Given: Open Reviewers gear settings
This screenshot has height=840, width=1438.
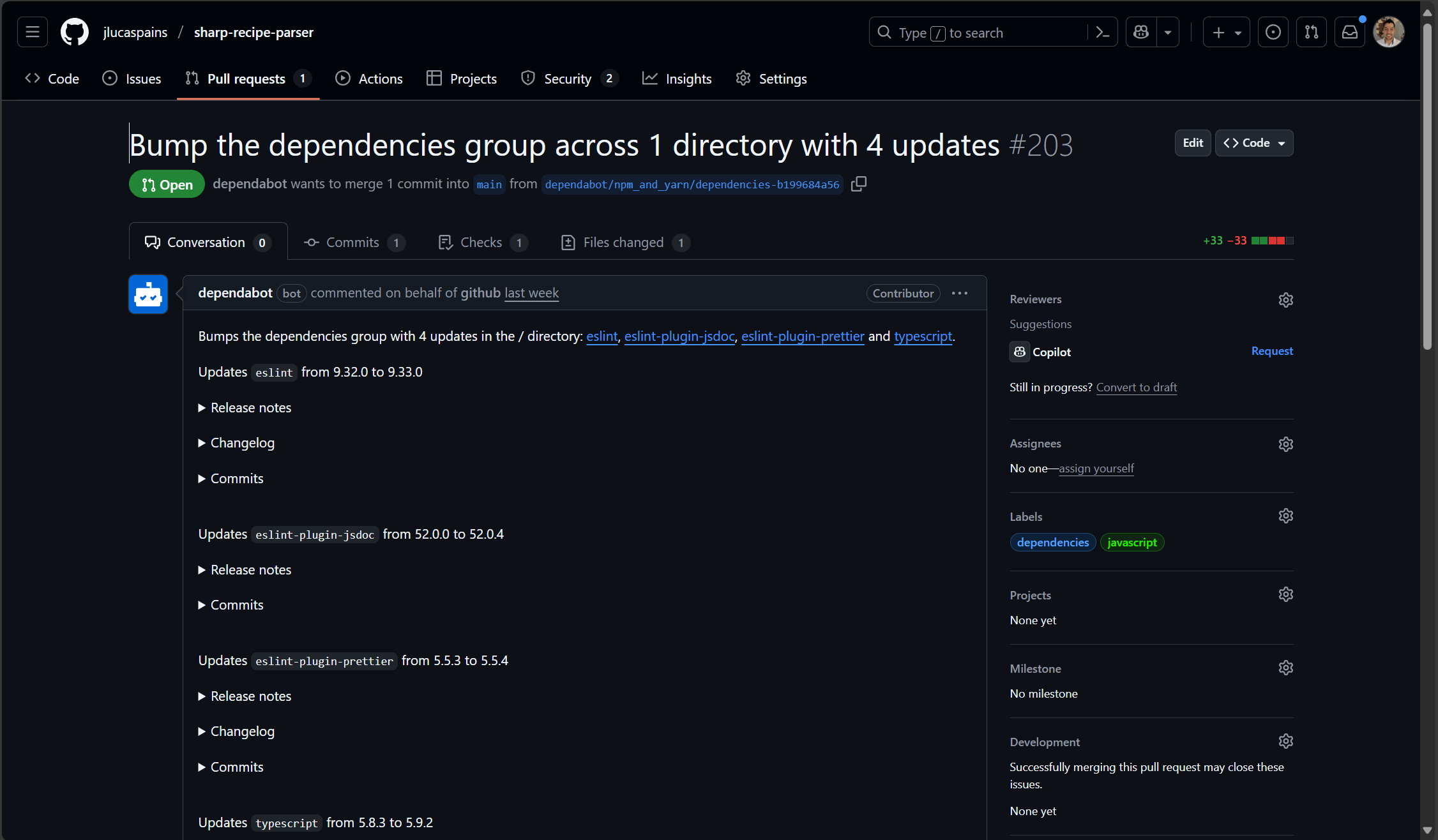Looking at the screenshot, I should [x=1285, y=300].
